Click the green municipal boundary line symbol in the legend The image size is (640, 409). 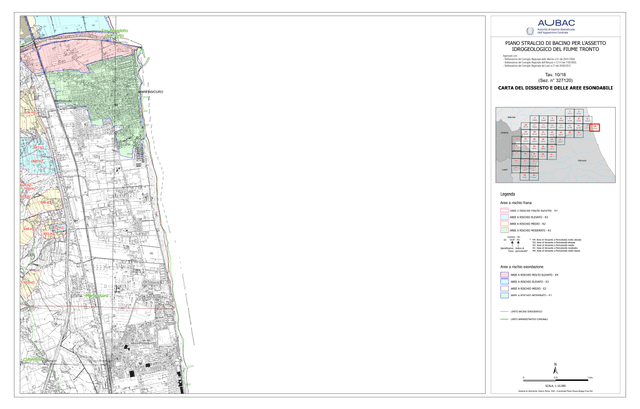(504, 319)
